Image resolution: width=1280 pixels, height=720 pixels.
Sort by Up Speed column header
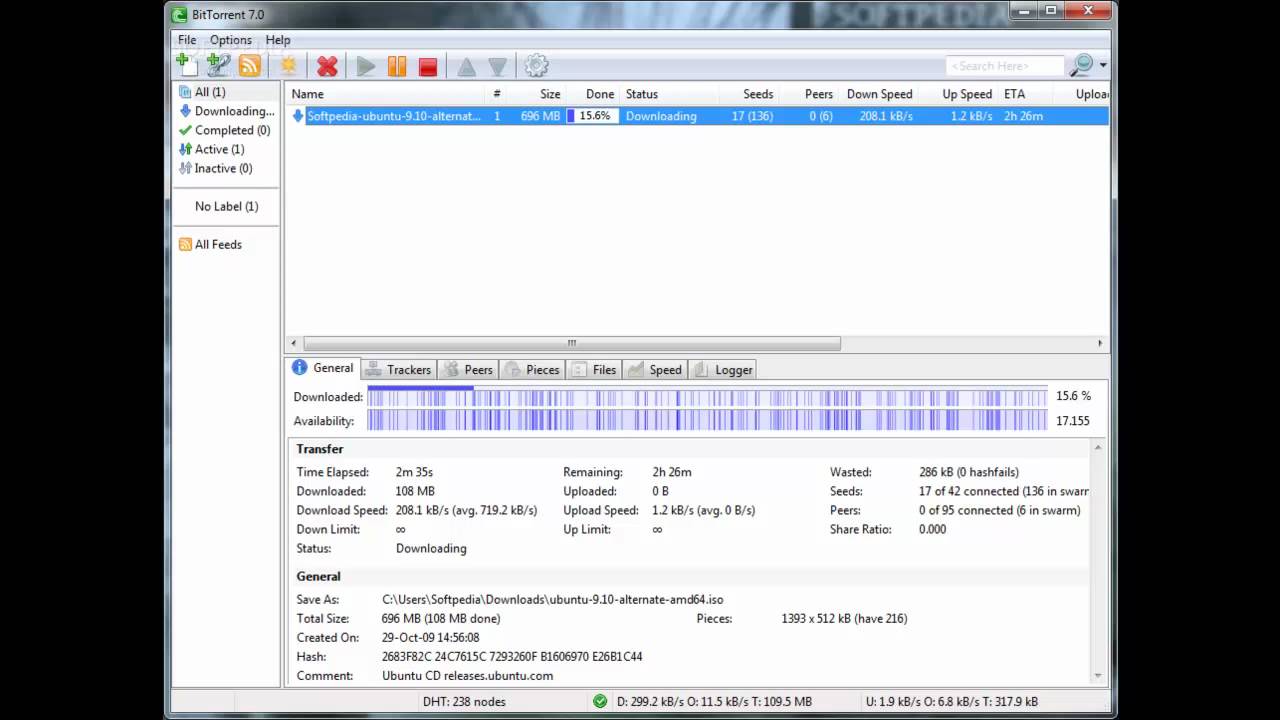point(959,94)
